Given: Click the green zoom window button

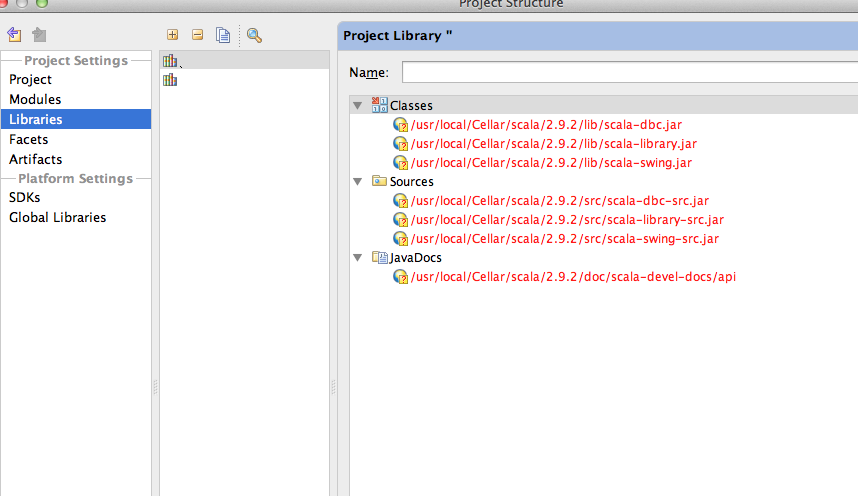Looking at the screenshot, I should (42, 3).
